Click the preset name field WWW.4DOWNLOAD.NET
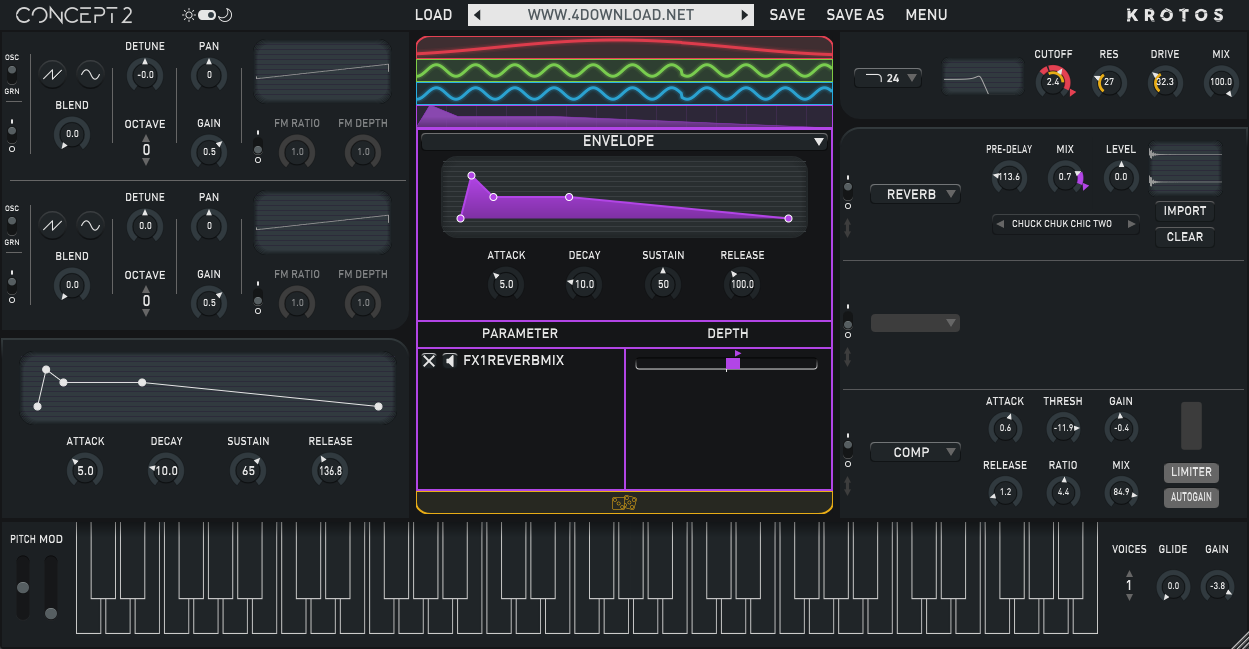The image size is (1249, 649). pyautogui.click(x=611, y=15)
